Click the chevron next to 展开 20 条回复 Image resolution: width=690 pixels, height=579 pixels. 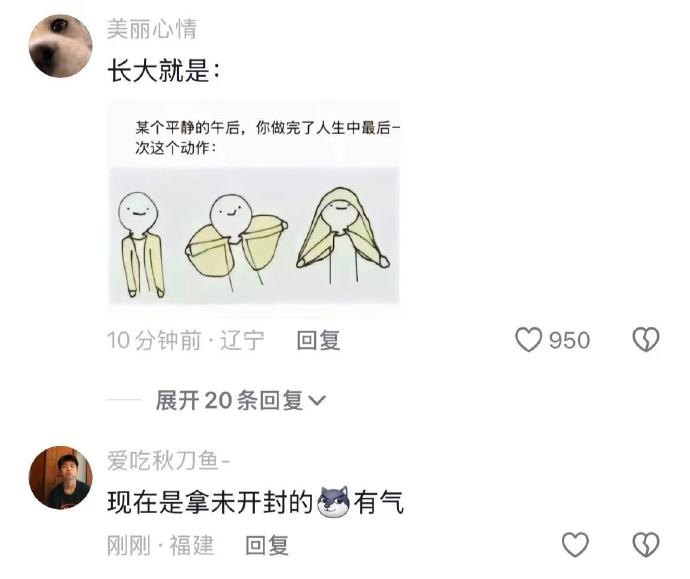coord(317,400)
